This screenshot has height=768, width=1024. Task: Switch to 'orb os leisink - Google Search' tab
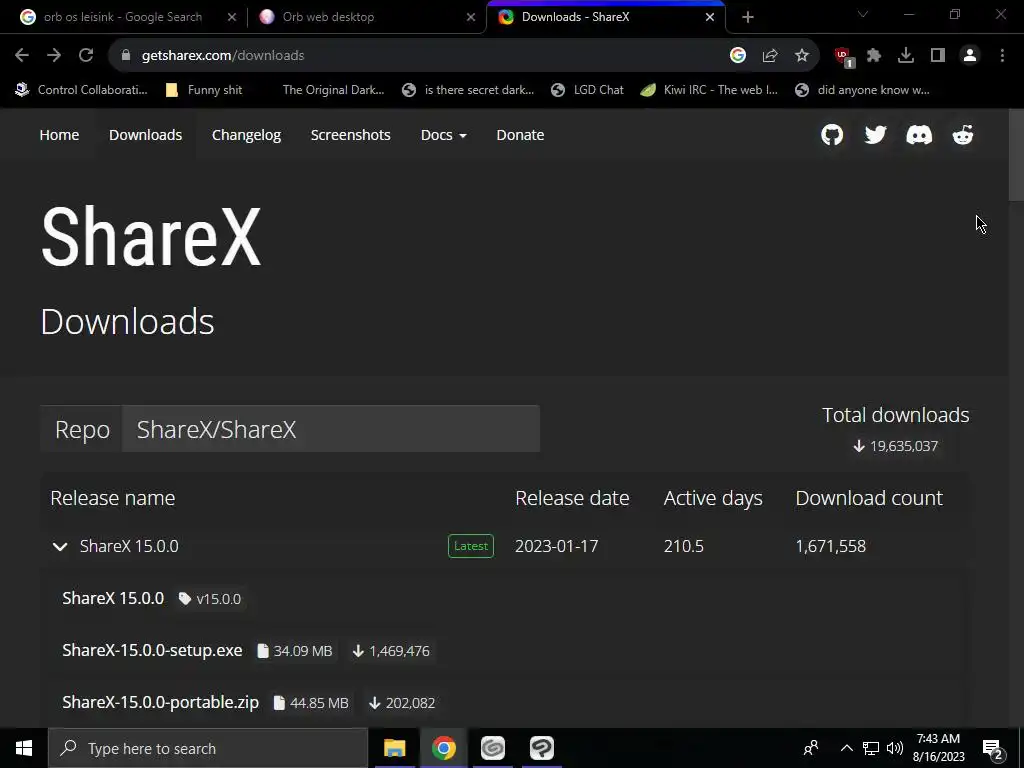click(x=123, y=17)
